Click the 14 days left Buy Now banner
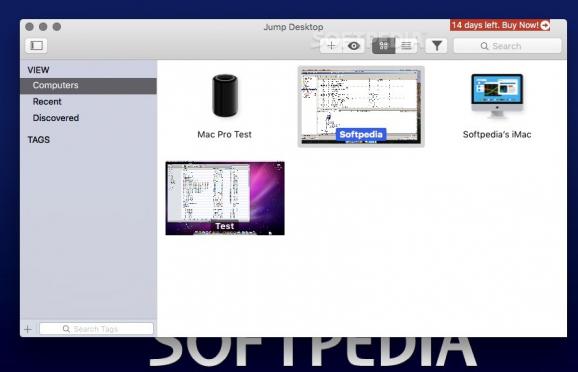Screen dimensions: 578x372 [x=500, y=25]
